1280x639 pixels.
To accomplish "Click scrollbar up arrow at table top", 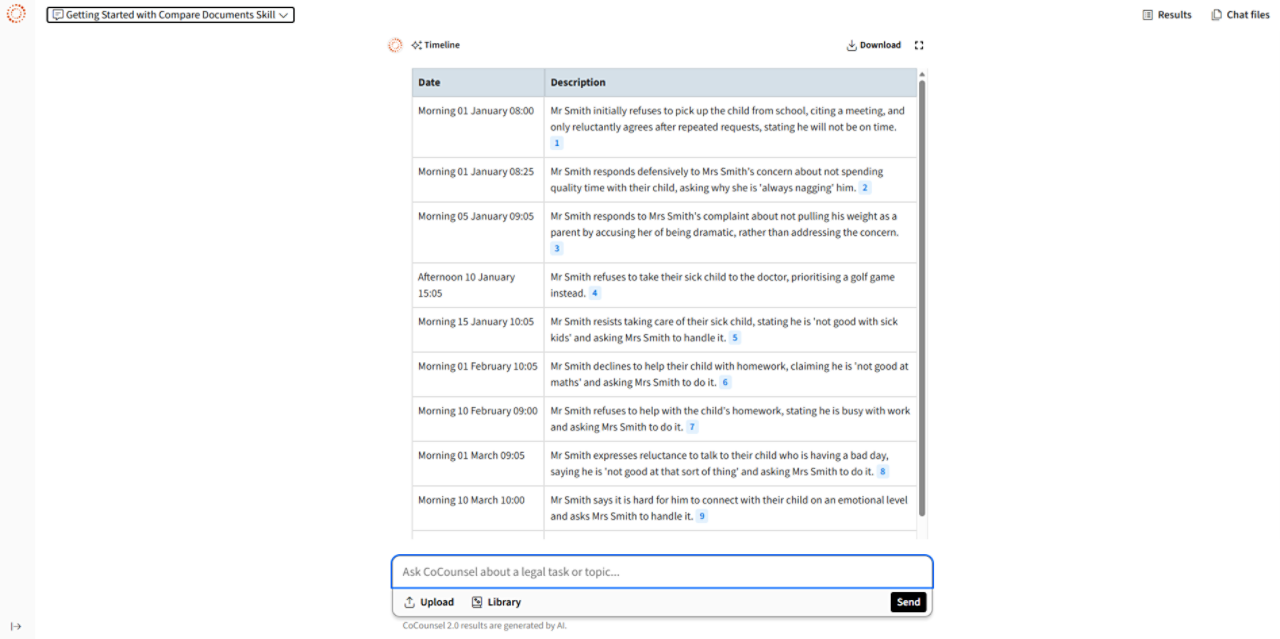I will click(922, 74).
